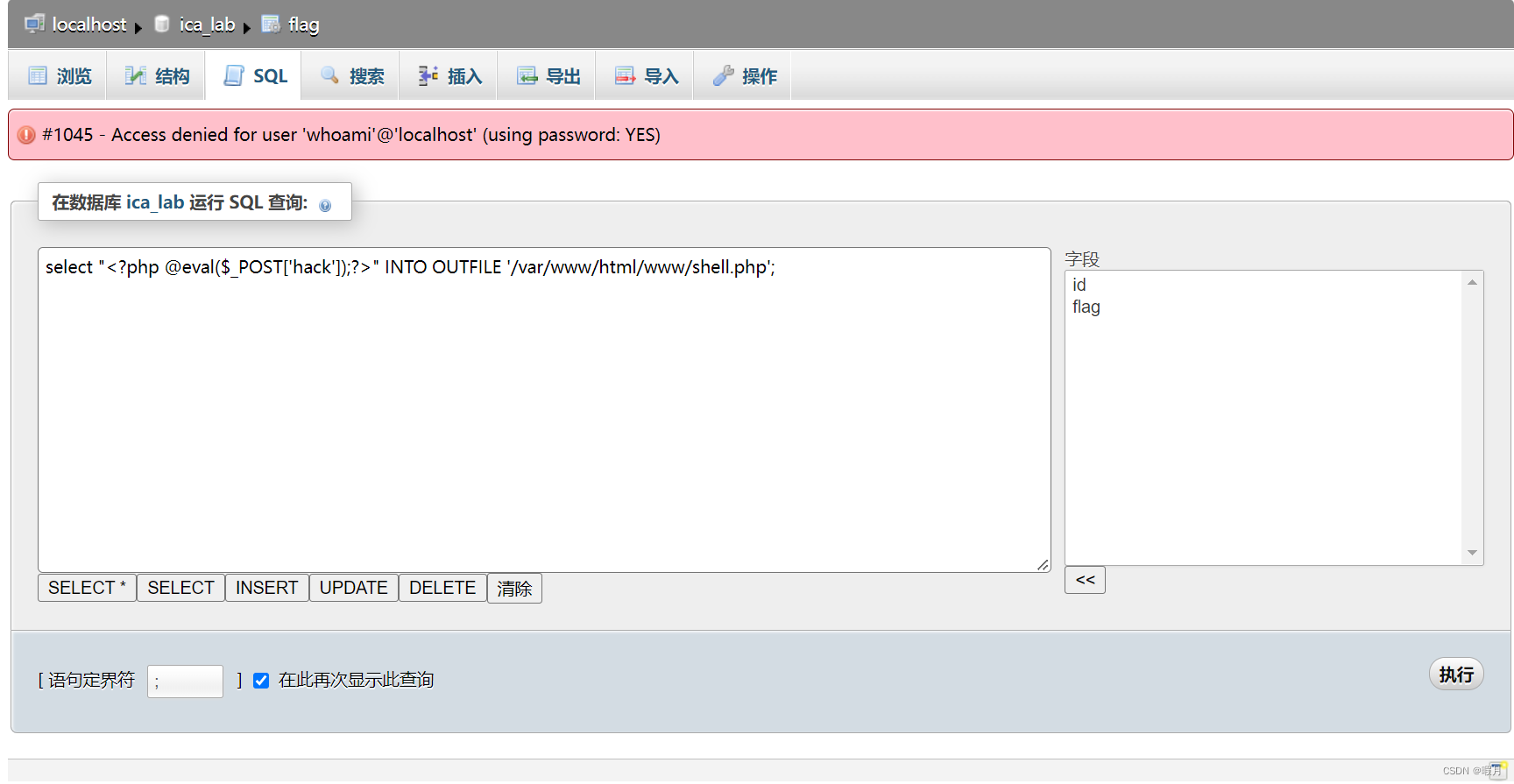This screenshot has width=1514, height=784.
Task: Insert SELECT * template into query
Action: click(x=87, y=588)
